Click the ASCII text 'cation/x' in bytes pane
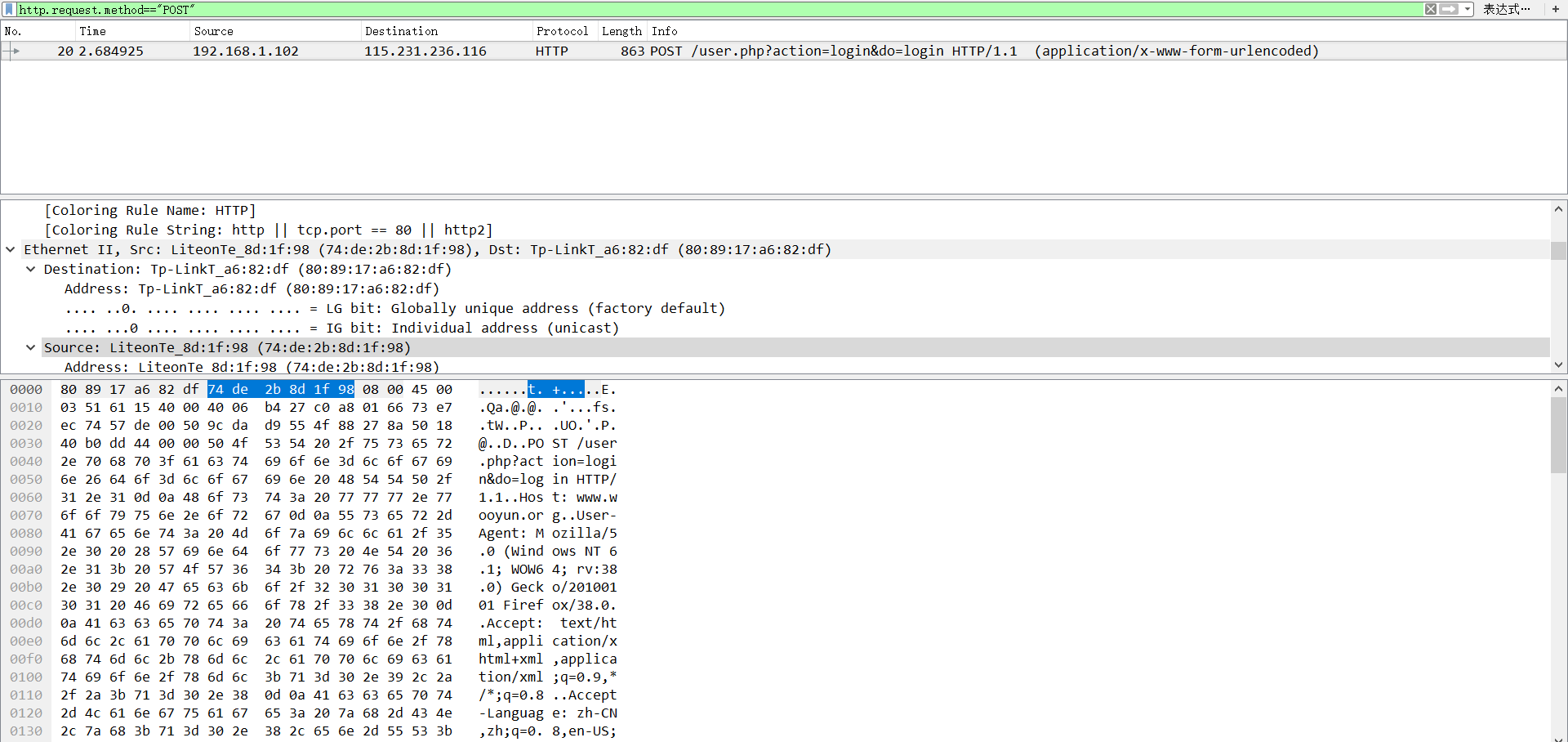This screenshot has width=1568, height=742. click(x=585, y=641)
